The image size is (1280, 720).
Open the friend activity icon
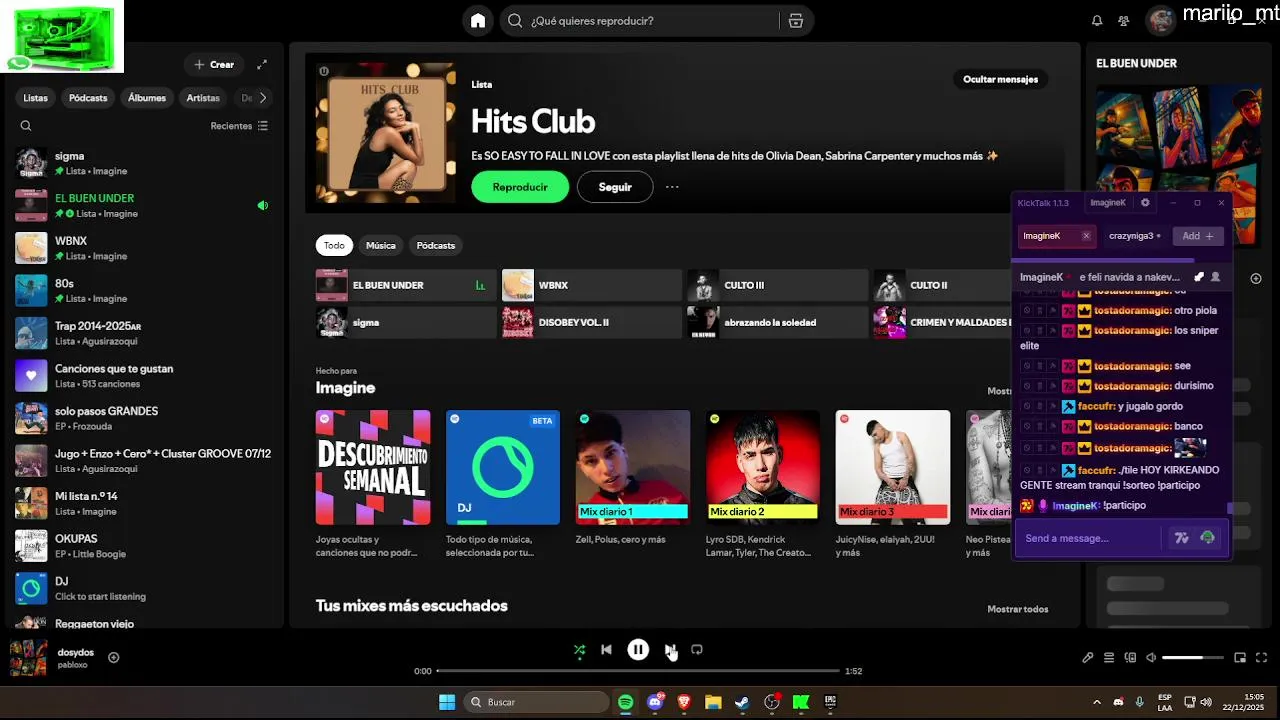tap(1124, 20)
